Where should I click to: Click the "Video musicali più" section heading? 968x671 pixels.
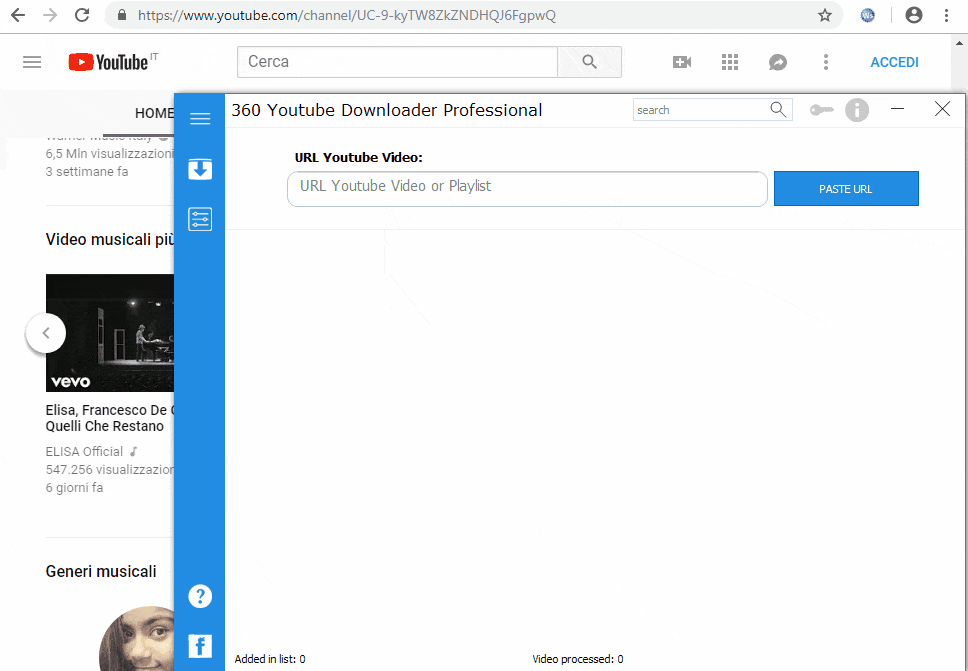110,240
